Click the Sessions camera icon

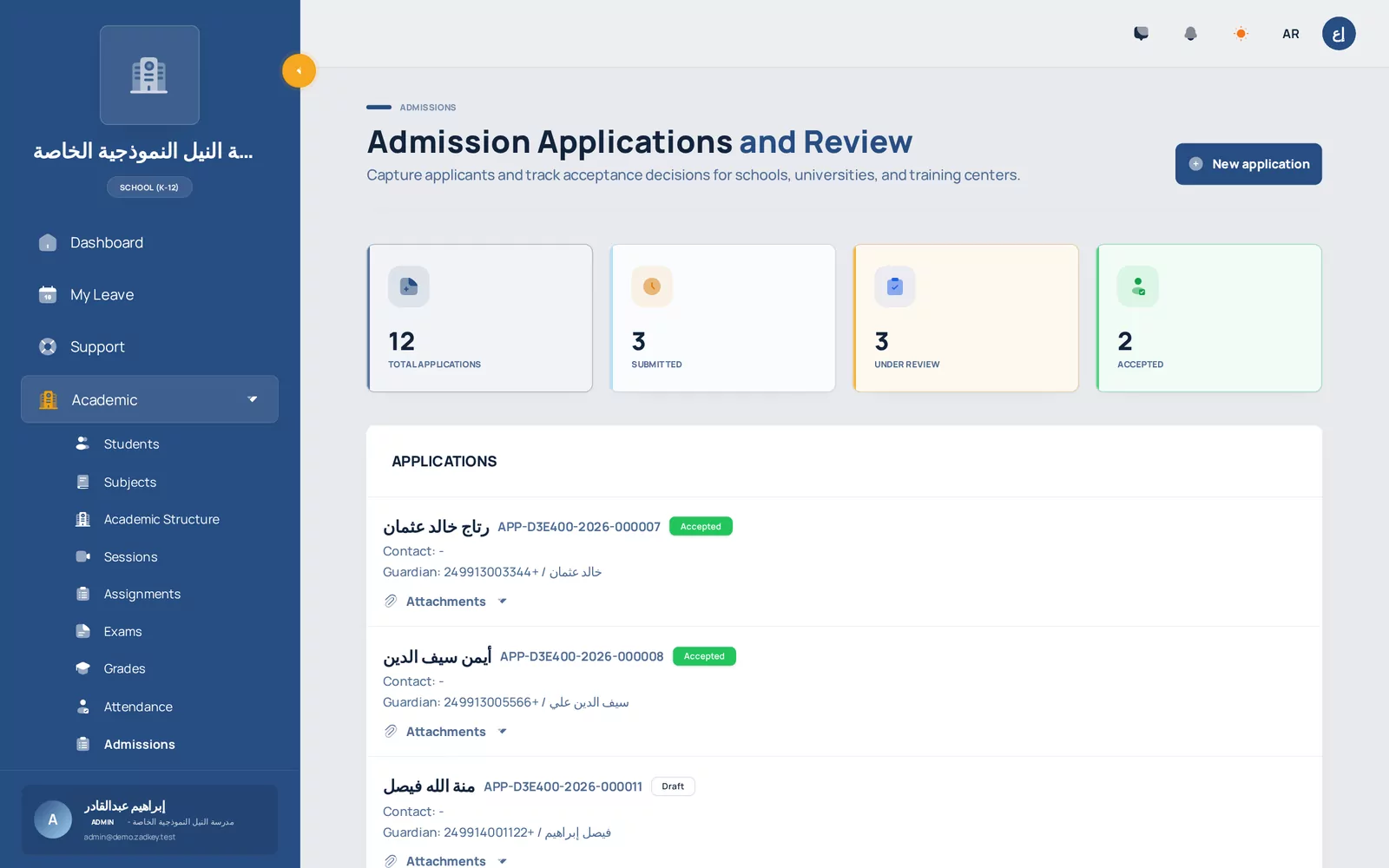82,556
